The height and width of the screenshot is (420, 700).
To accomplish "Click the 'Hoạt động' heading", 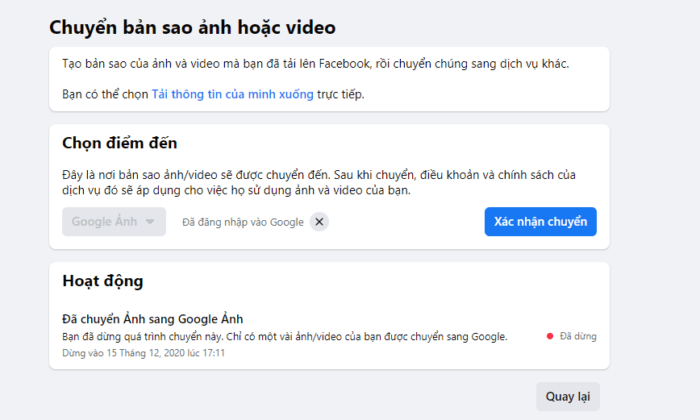I will (103, 281).
